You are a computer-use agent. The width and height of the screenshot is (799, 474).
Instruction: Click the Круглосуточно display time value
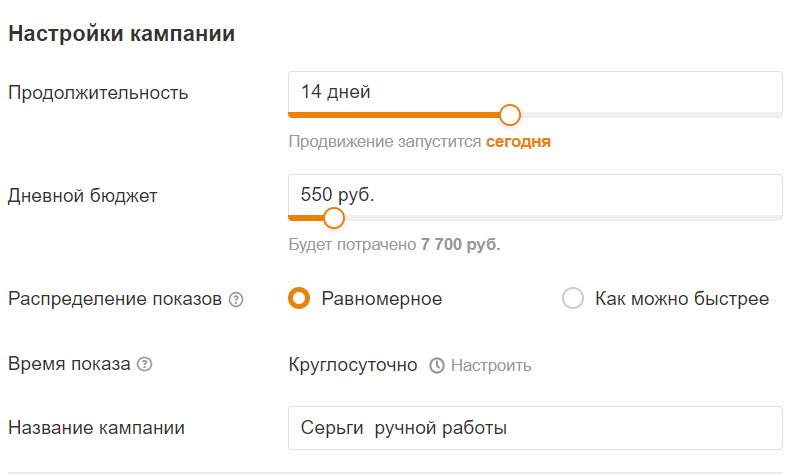click(353, 365)
